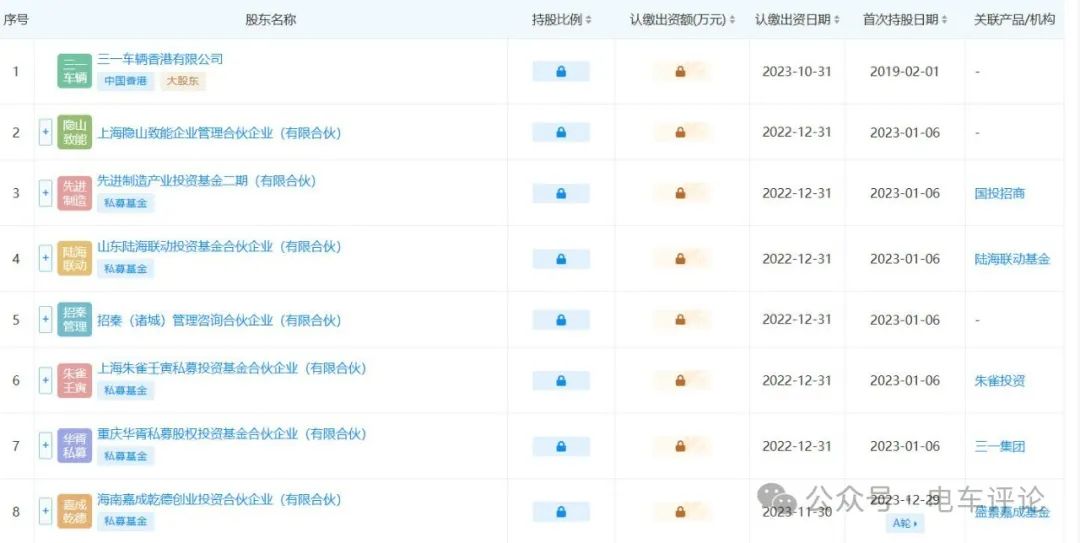Expand the 先进制造产业投资基金二期 row

(45, 193)
